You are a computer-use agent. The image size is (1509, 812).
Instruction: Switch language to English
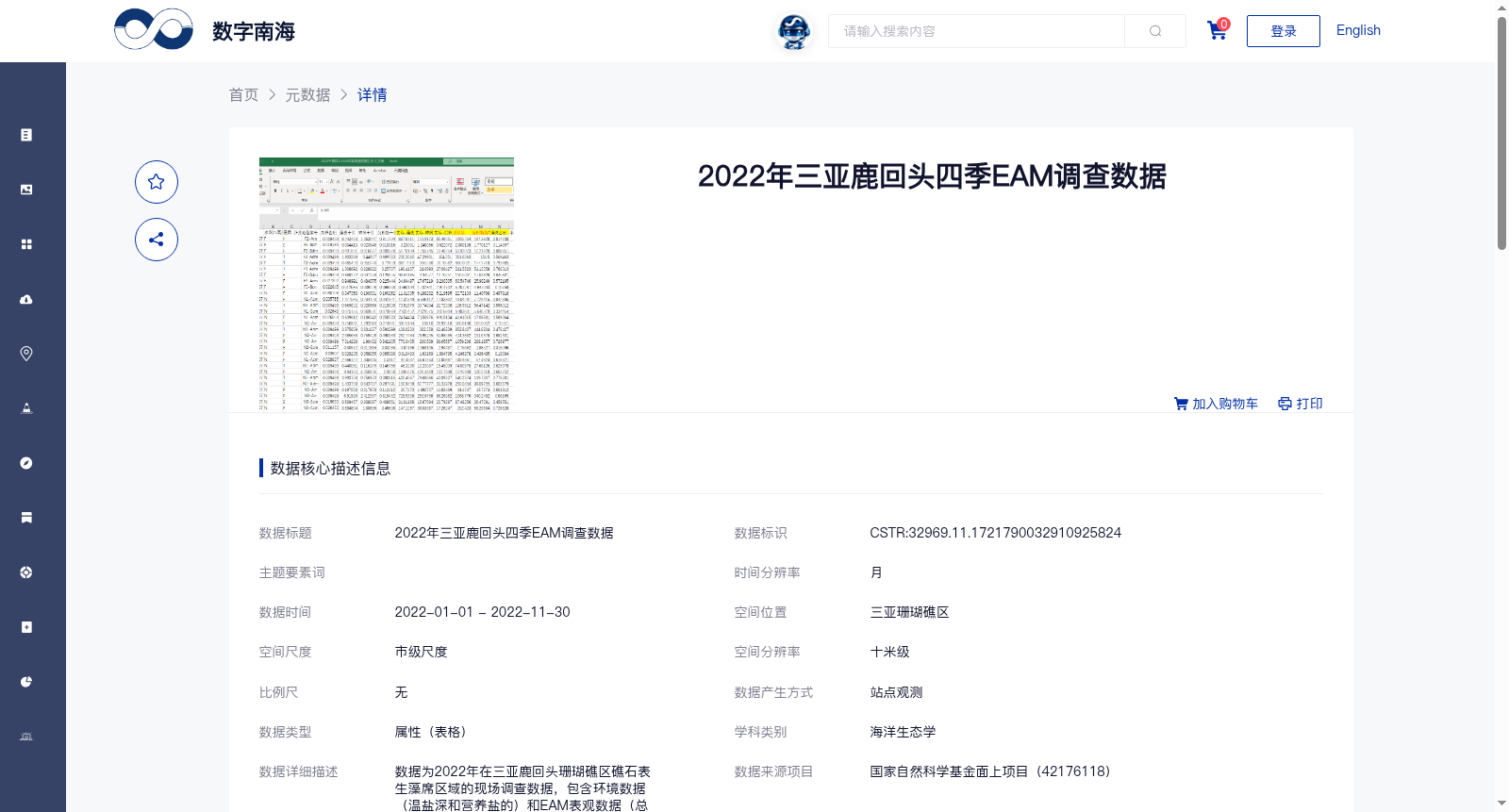pyautogui.click(x=1358, y=30)
